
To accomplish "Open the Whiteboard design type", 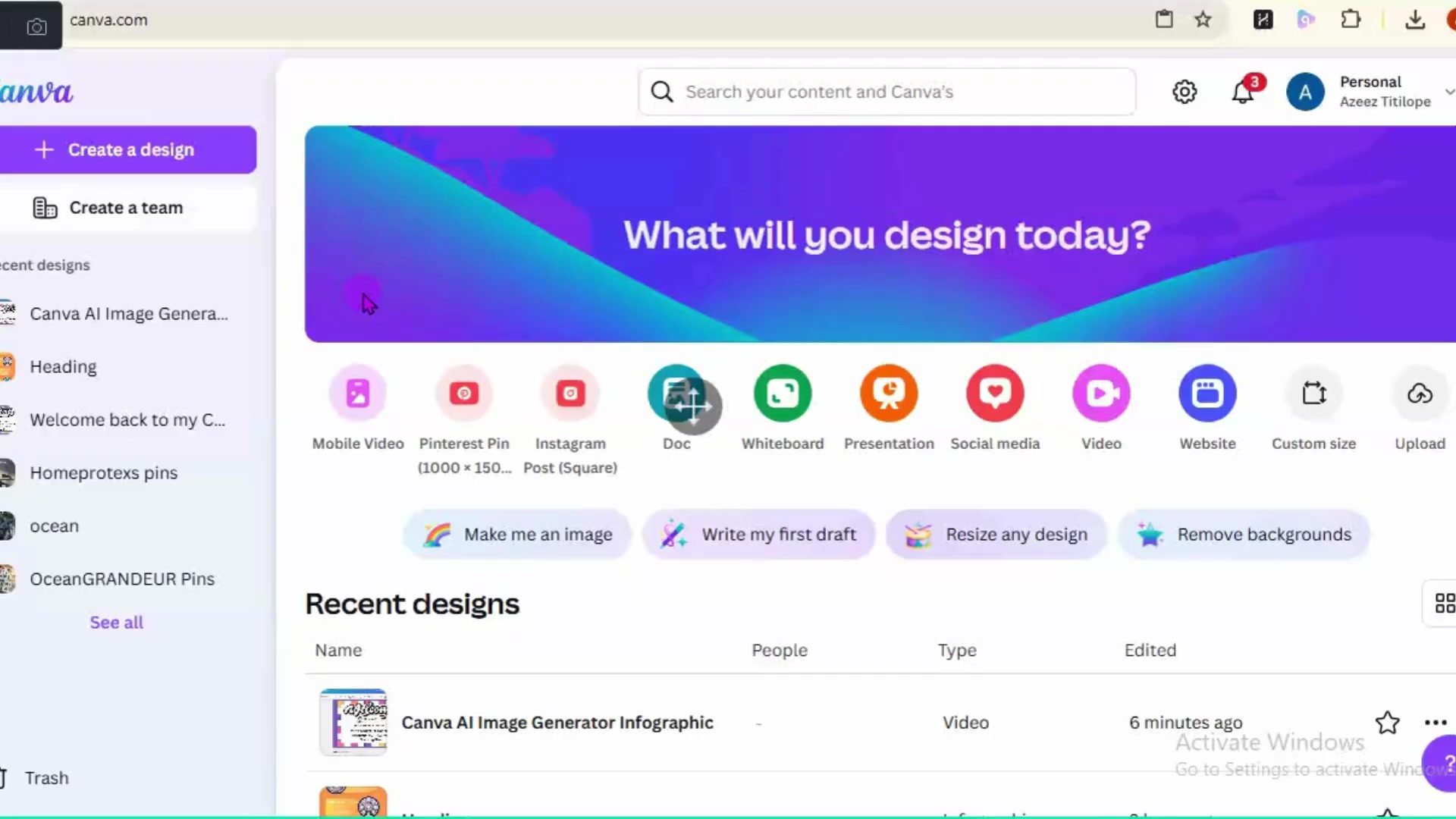I will pyautogui.click(x=783, y=393).
